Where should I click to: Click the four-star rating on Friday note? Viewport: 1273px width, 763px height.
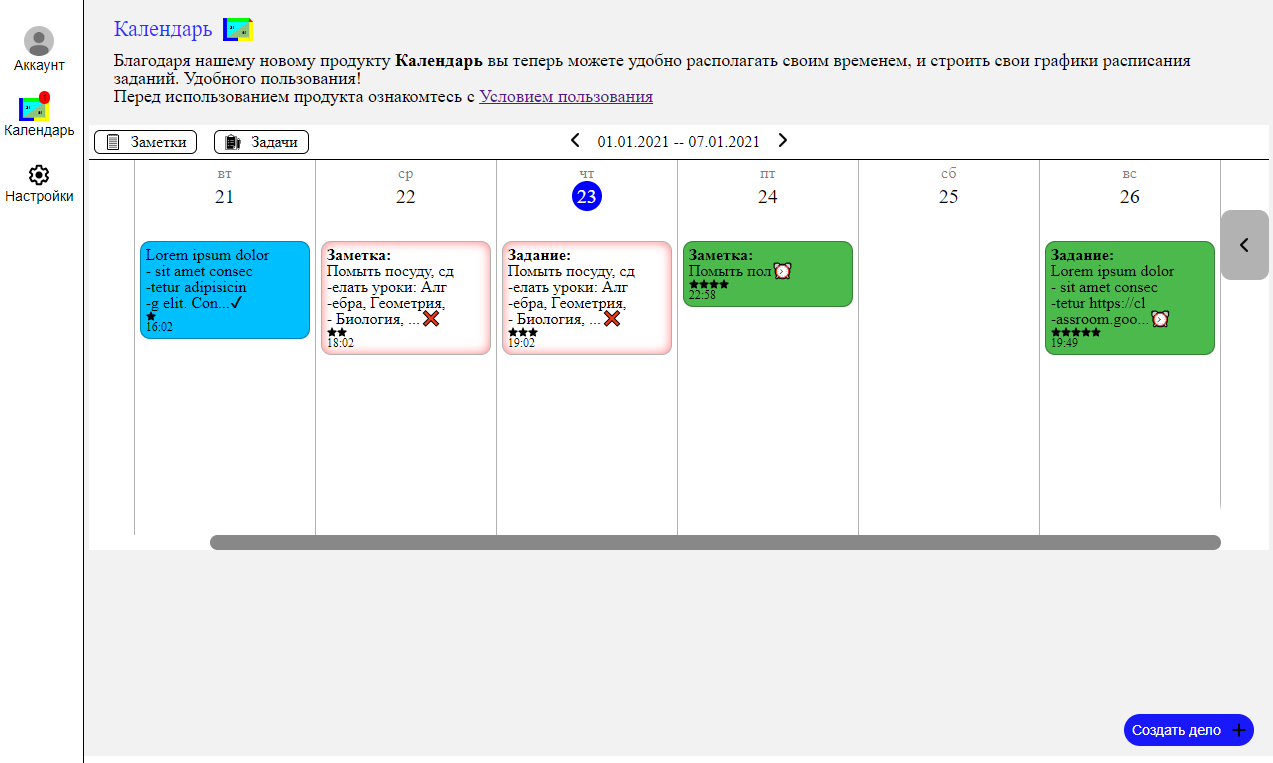coord(709,284)
